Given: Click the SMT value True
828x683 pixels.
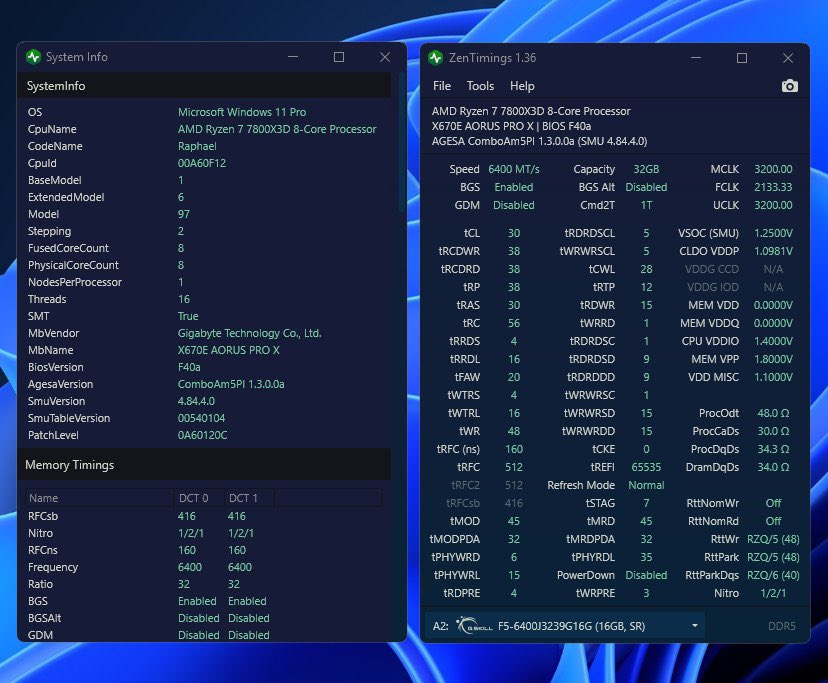Looking at the screenshot, I should coord(188,316).
